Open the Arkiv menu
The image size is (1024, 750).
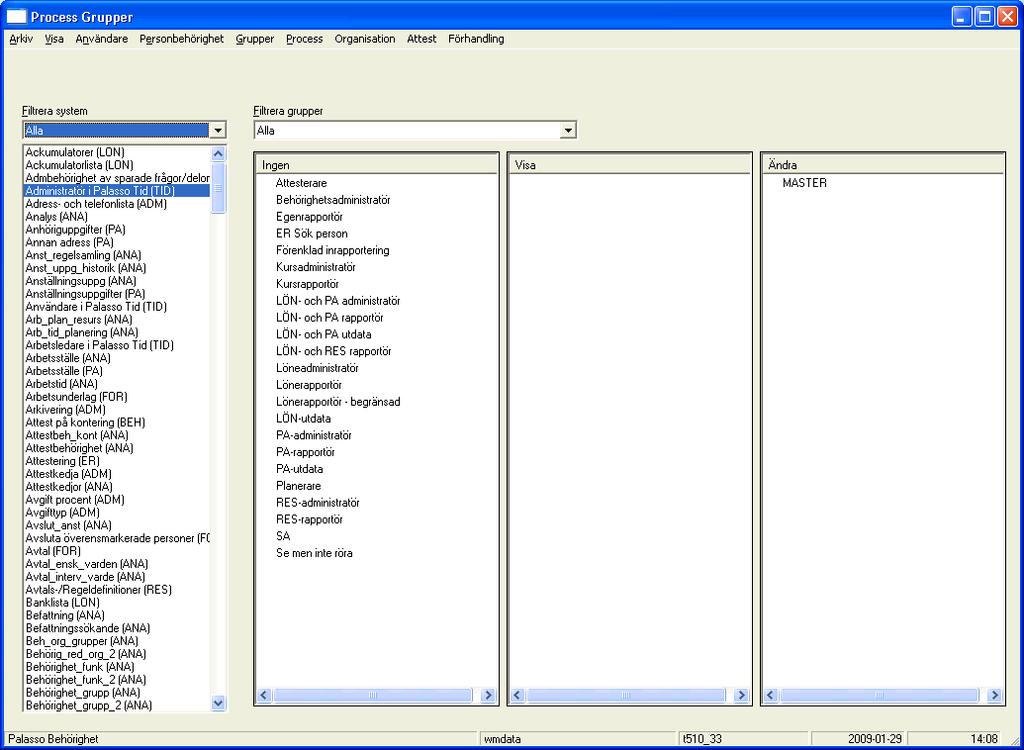tap(21, 39)
